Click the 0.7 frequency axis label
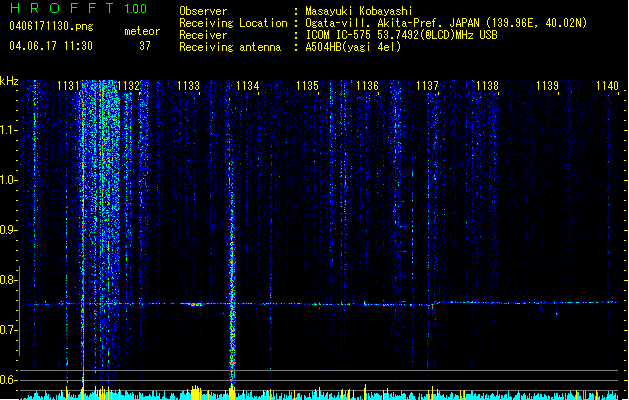Screen dimensions: 629x400 [x=9, y=330]
